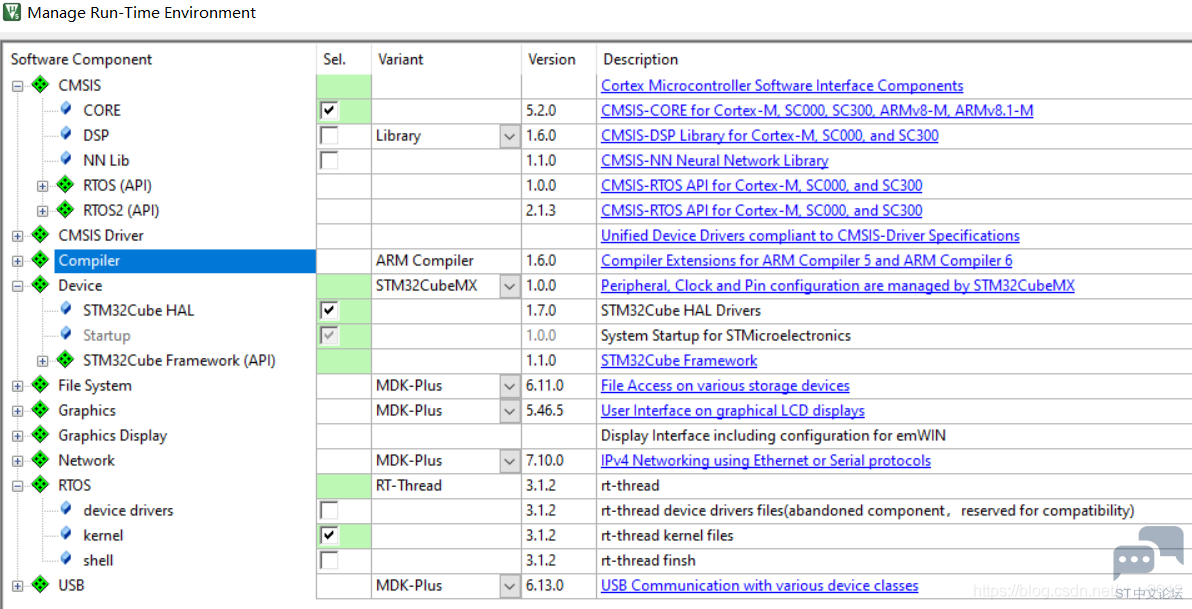Expand the RTOS (API) node
Image resolution: width=1192 pixels, height=609 pixels.
click(x=43, y=186)
